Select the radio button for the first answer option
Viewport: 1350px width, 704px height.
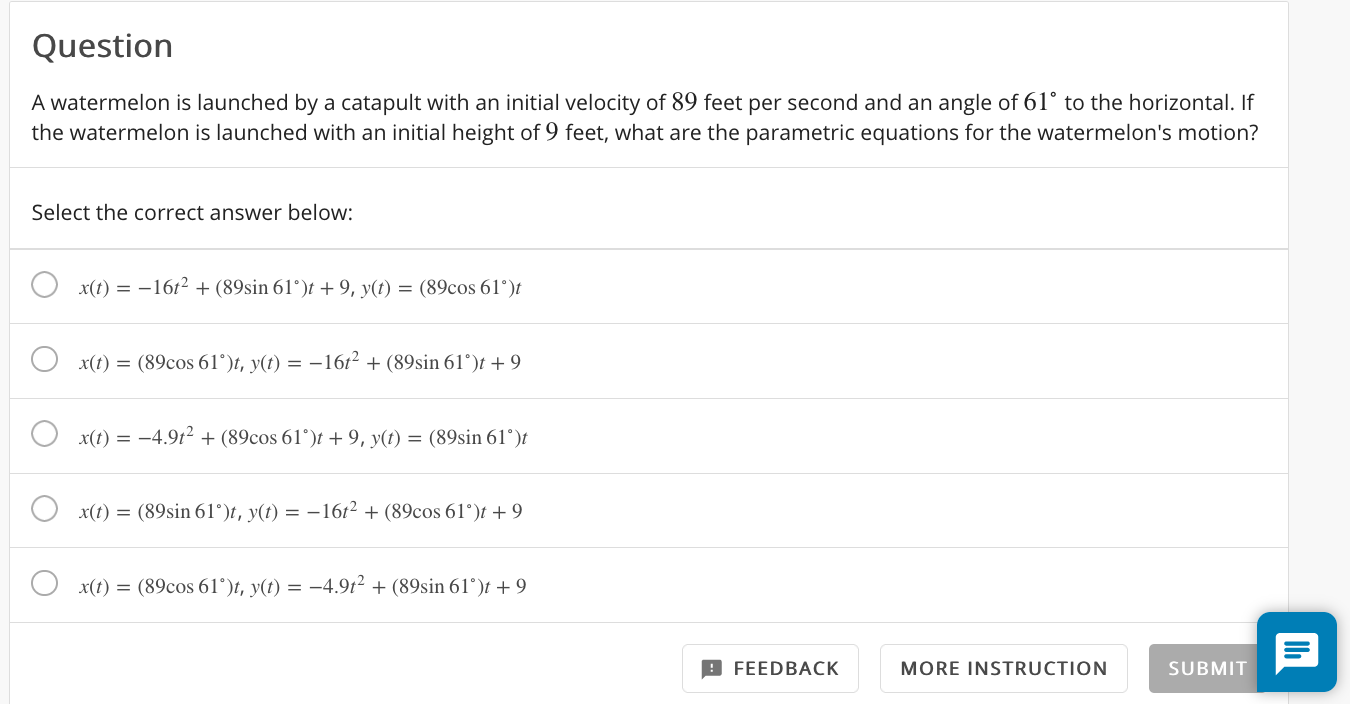point(44,284)
